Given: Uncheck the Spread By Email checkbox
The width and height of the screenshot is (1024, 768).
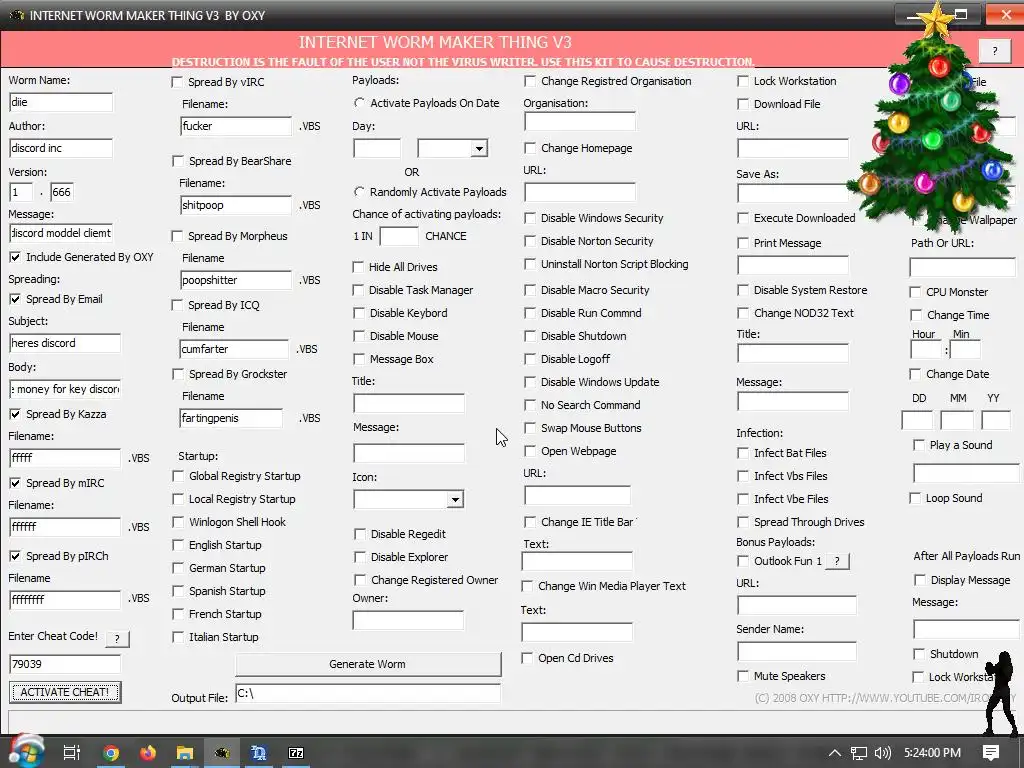Looking at the screenshot, I should pos(15,299).
